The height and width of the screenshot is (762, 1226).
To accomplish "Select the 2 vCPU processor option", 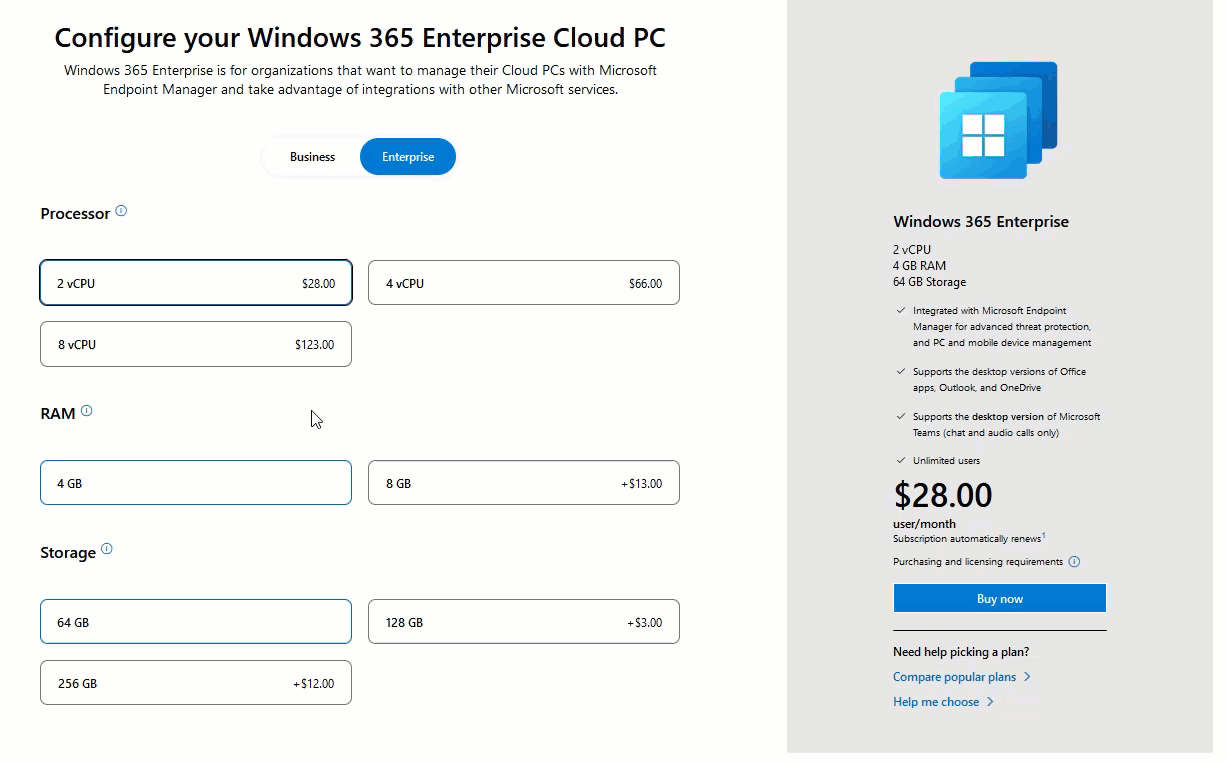I will (x=196, y=283).
